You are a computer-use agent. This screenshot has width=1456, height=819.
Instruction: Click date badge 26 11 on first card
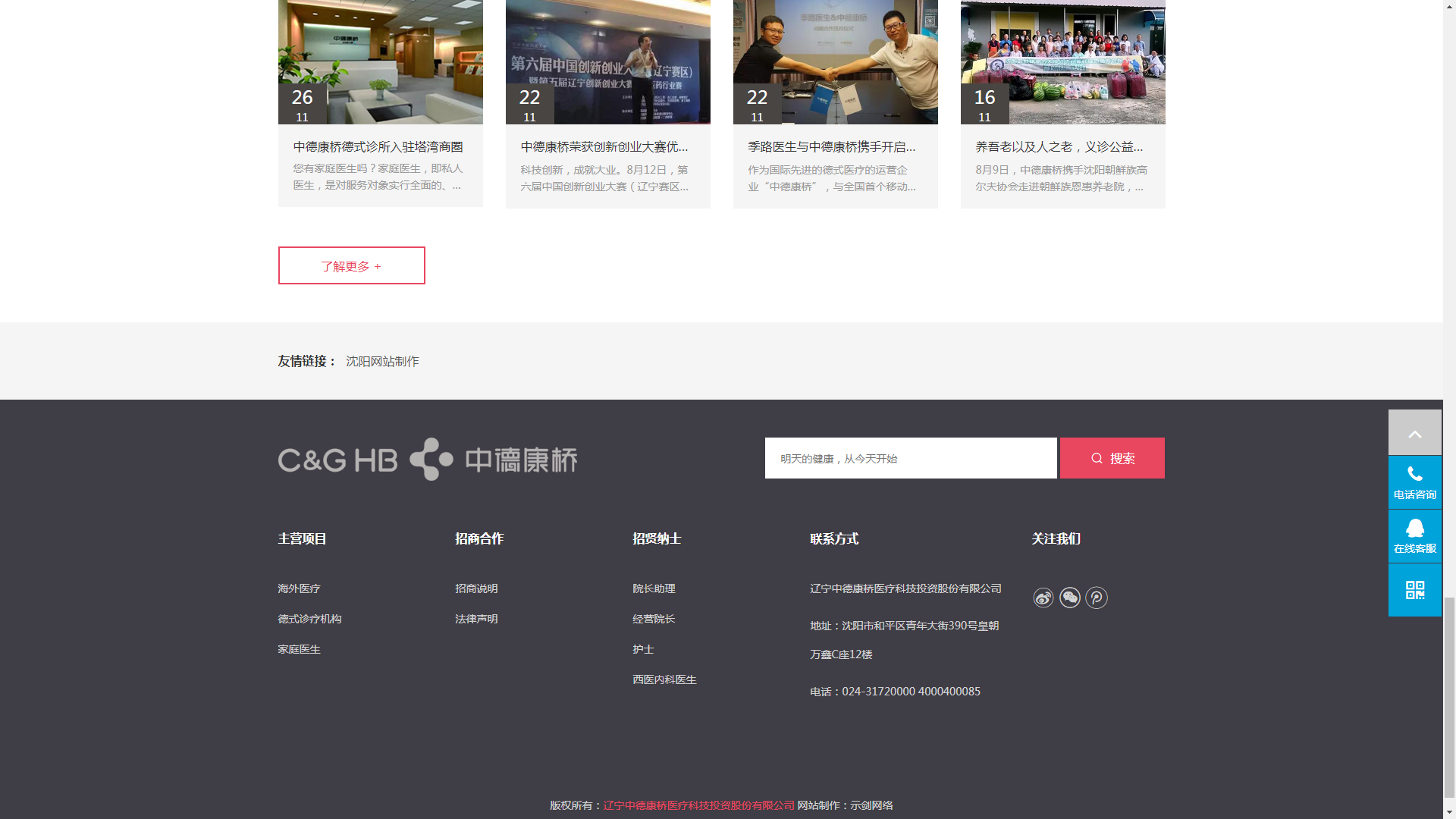tap(303, 104)
